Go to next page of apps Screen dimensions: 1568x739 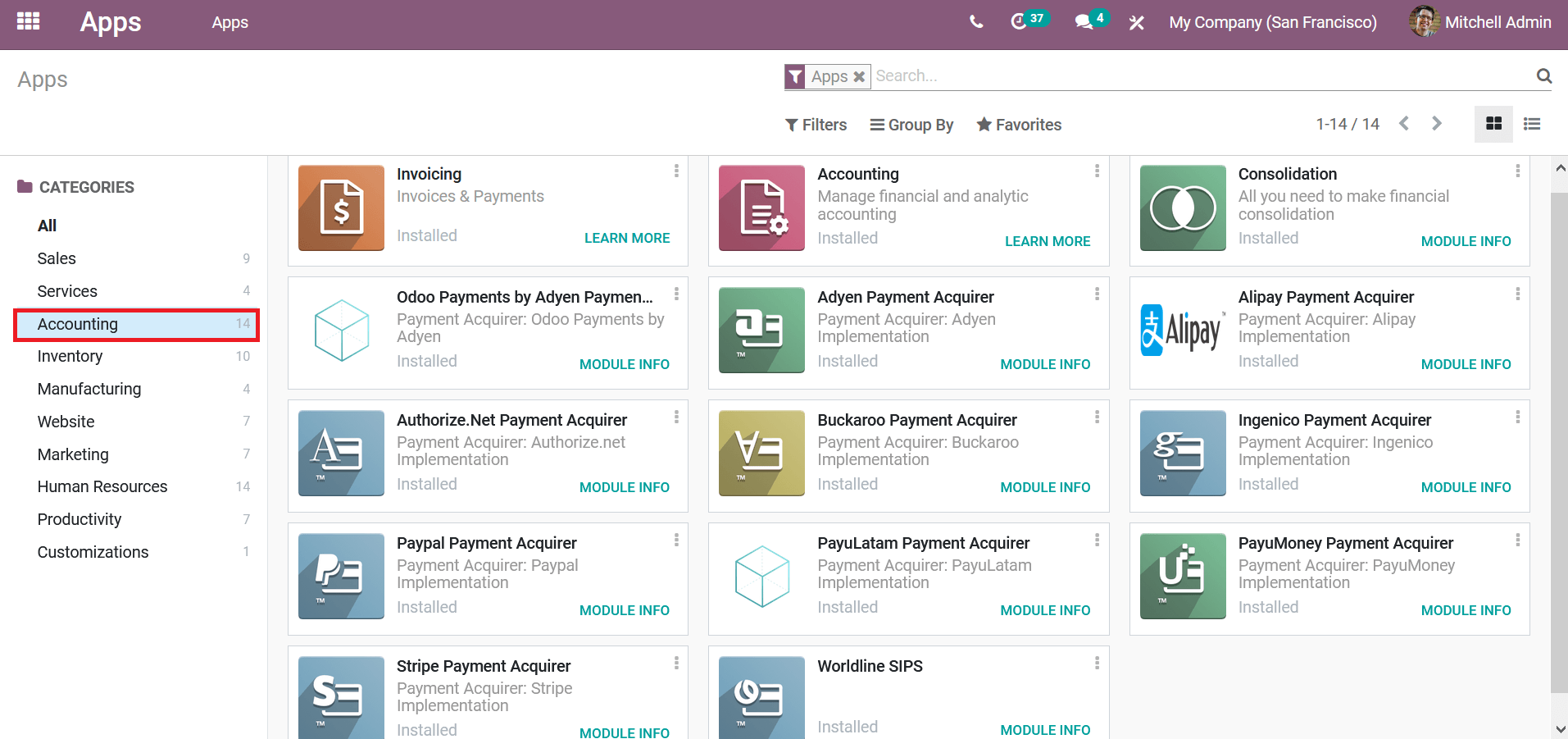pos(1436,123)
